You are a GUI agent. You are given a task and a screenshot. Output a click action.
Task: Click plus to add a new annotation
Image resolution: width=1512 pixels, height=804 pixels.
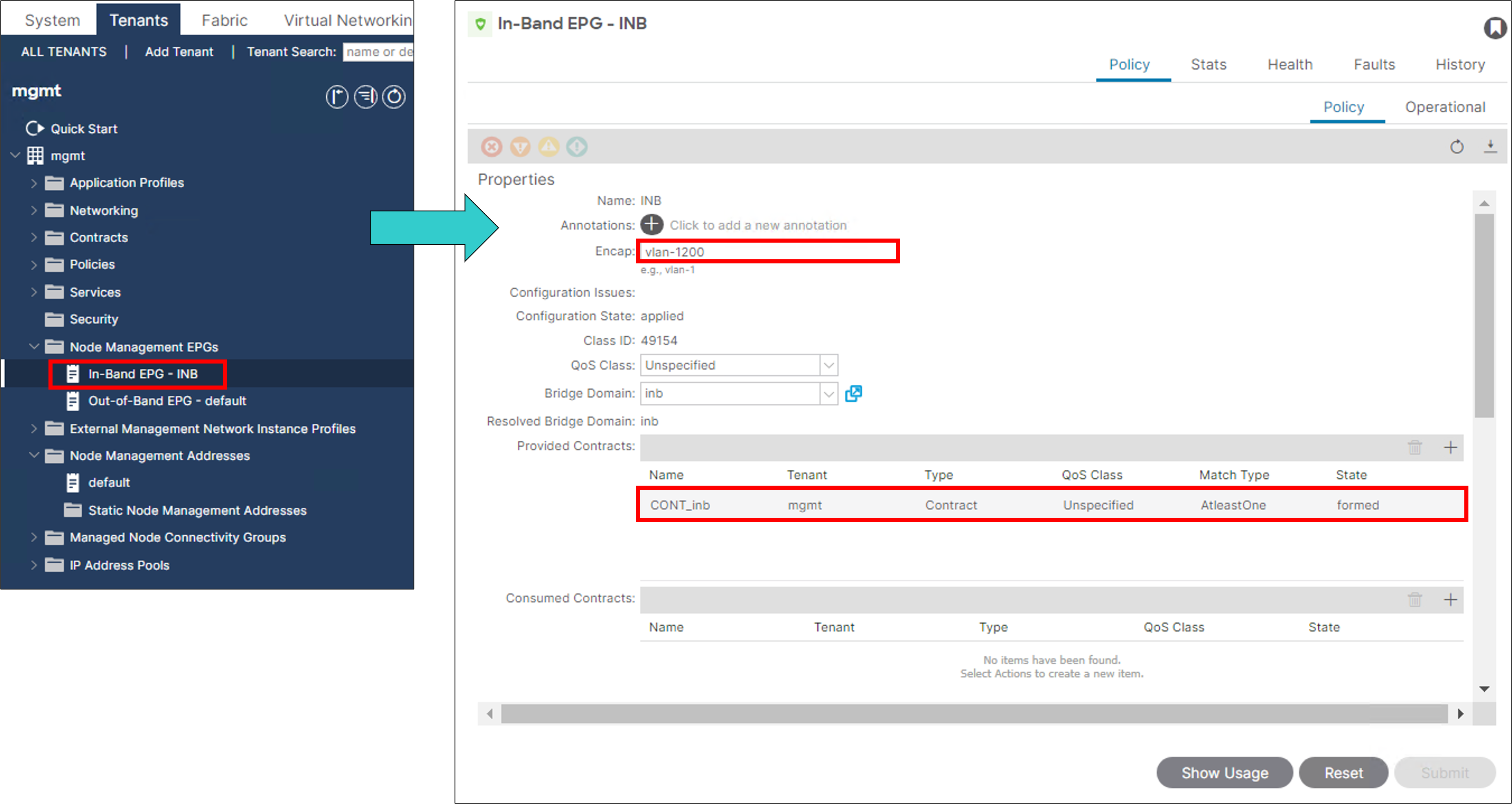pos(652,225)
